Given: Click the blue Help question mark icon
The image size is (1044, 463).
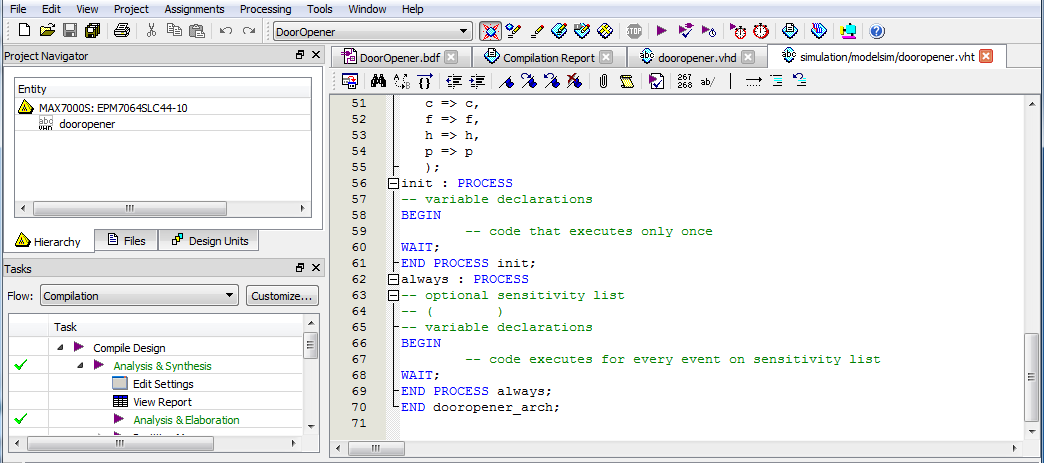Looking at the screenshot, I should point(877,31).
